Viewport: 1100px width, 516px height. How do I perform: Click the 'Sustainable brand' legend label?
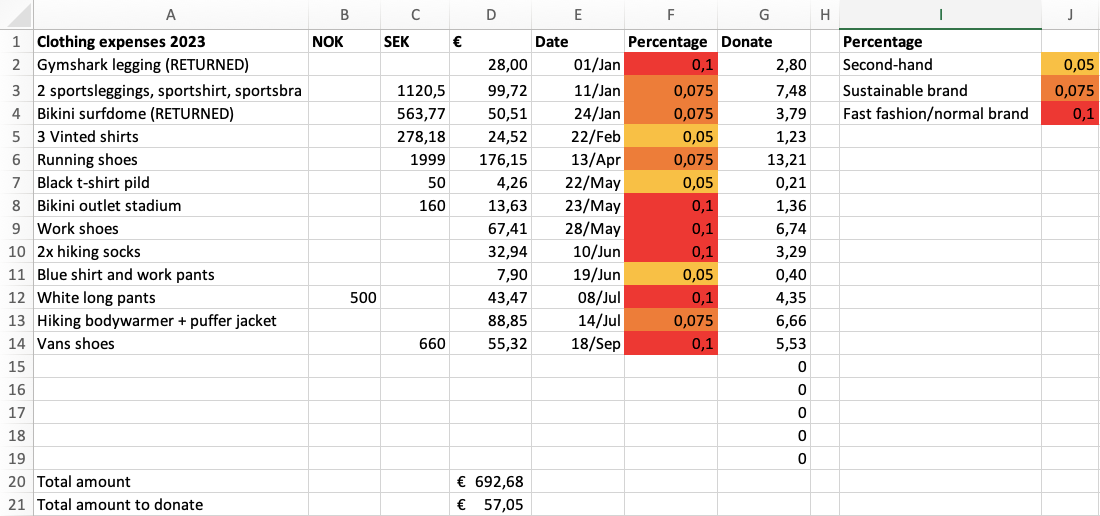pos(940,90)
